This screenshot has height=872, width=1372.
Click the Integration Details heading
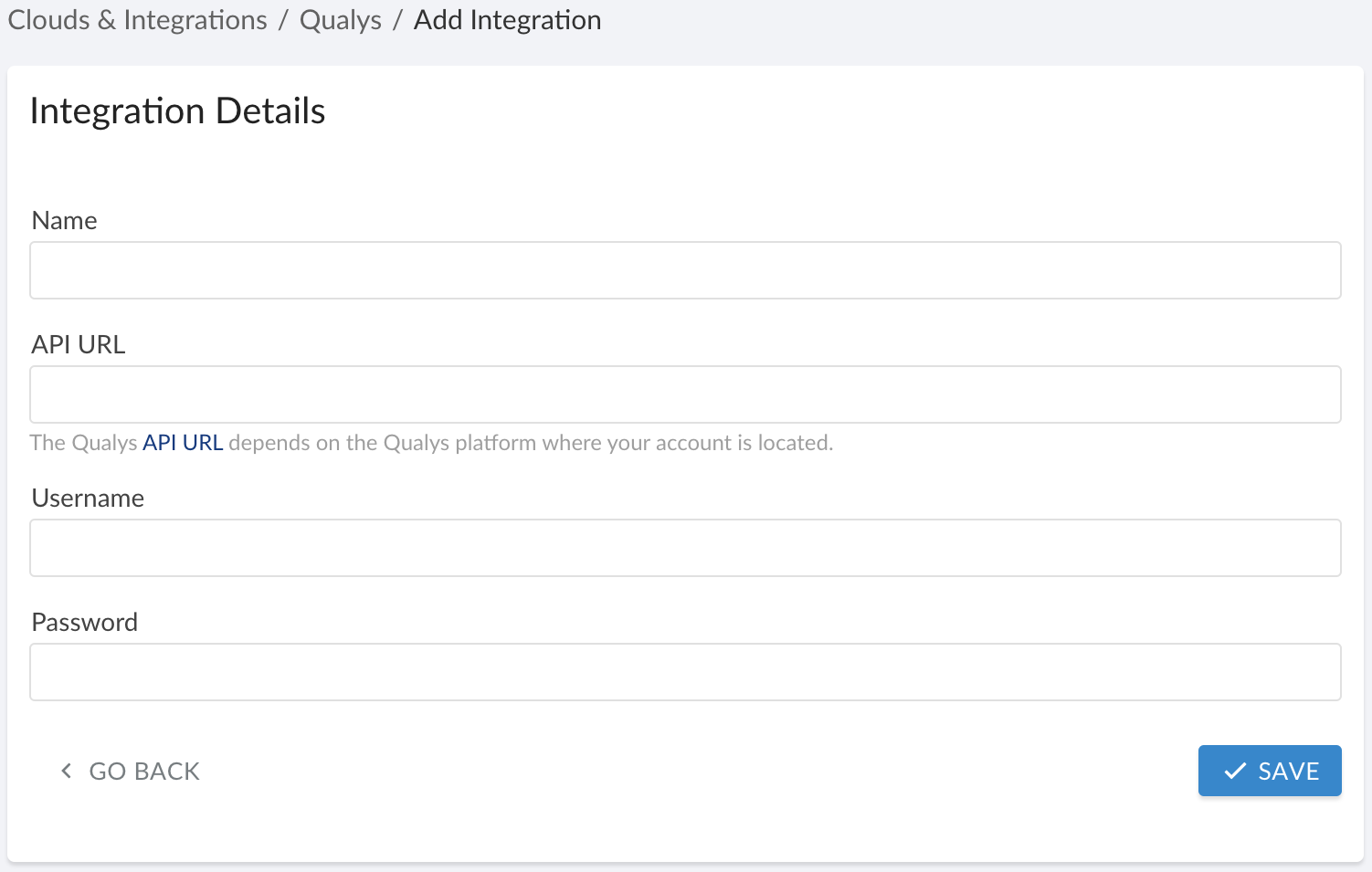177,110
